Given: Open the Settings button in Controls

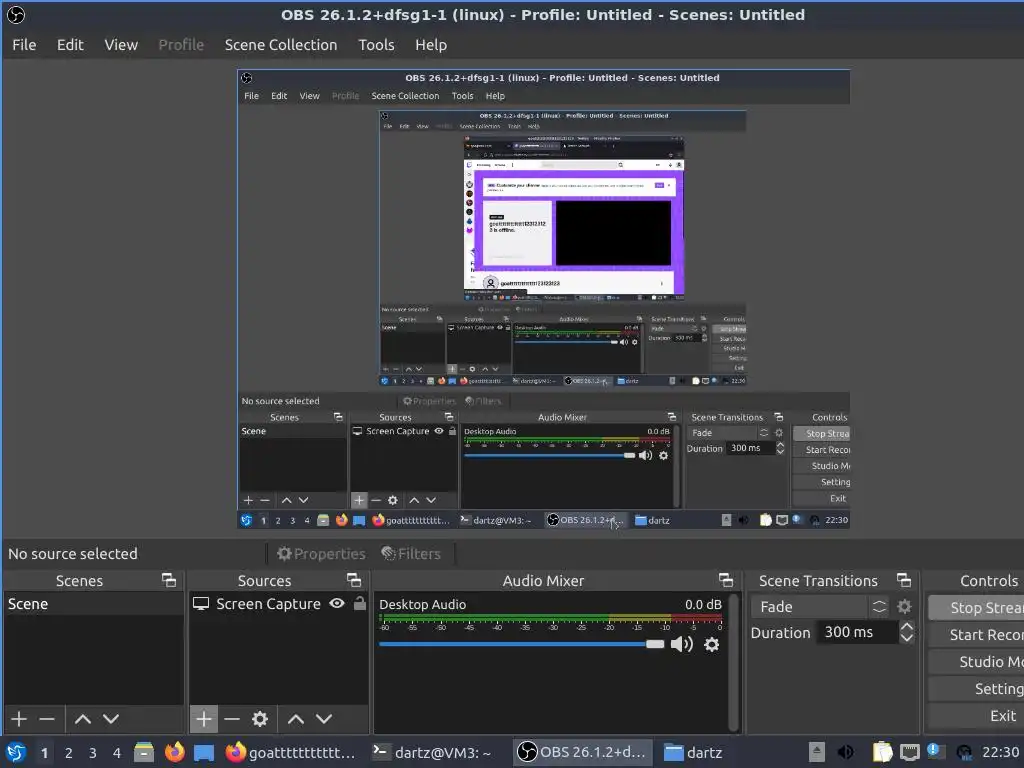Looking at the screenshot, I should 976,689.
